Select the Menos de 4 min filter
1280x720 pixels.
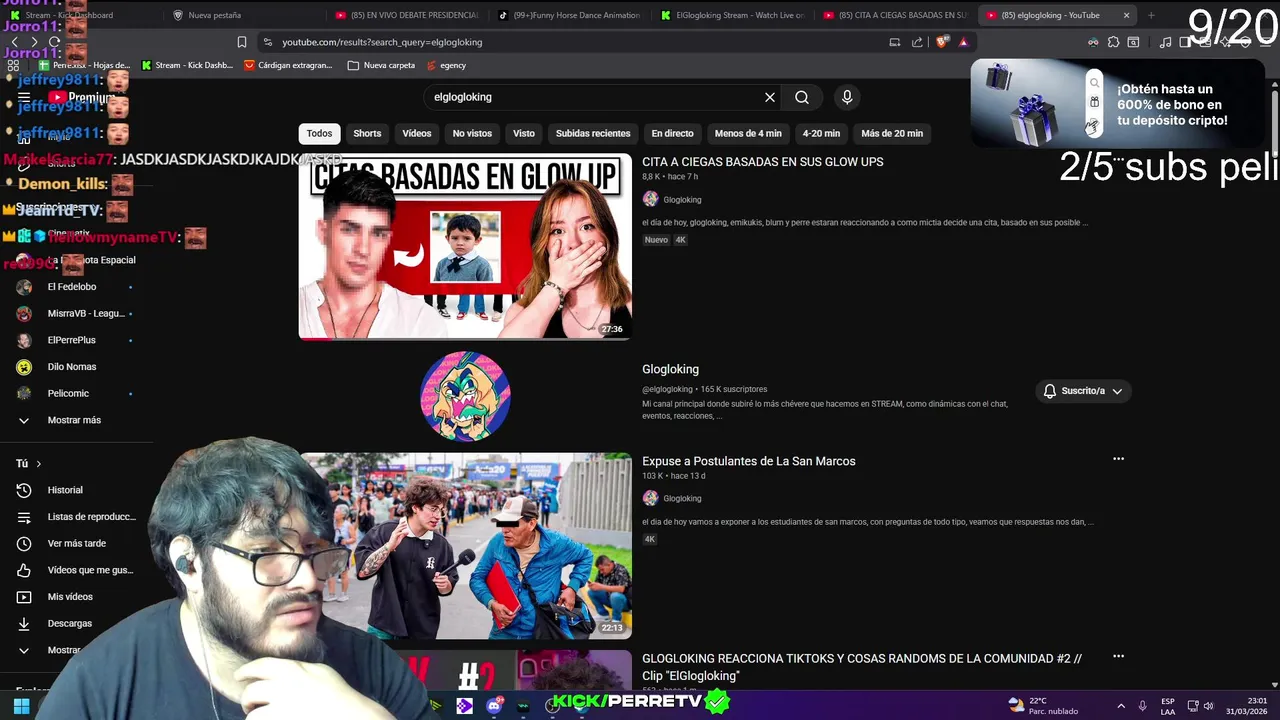pyautogui.click(x=748, y=133)
